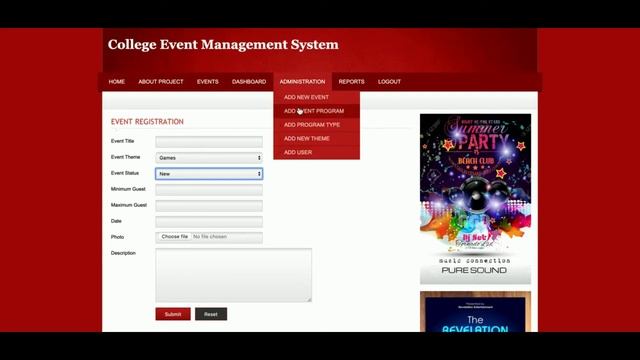
Task: Open the REPORTS menu item
Action: coord(351,82)
